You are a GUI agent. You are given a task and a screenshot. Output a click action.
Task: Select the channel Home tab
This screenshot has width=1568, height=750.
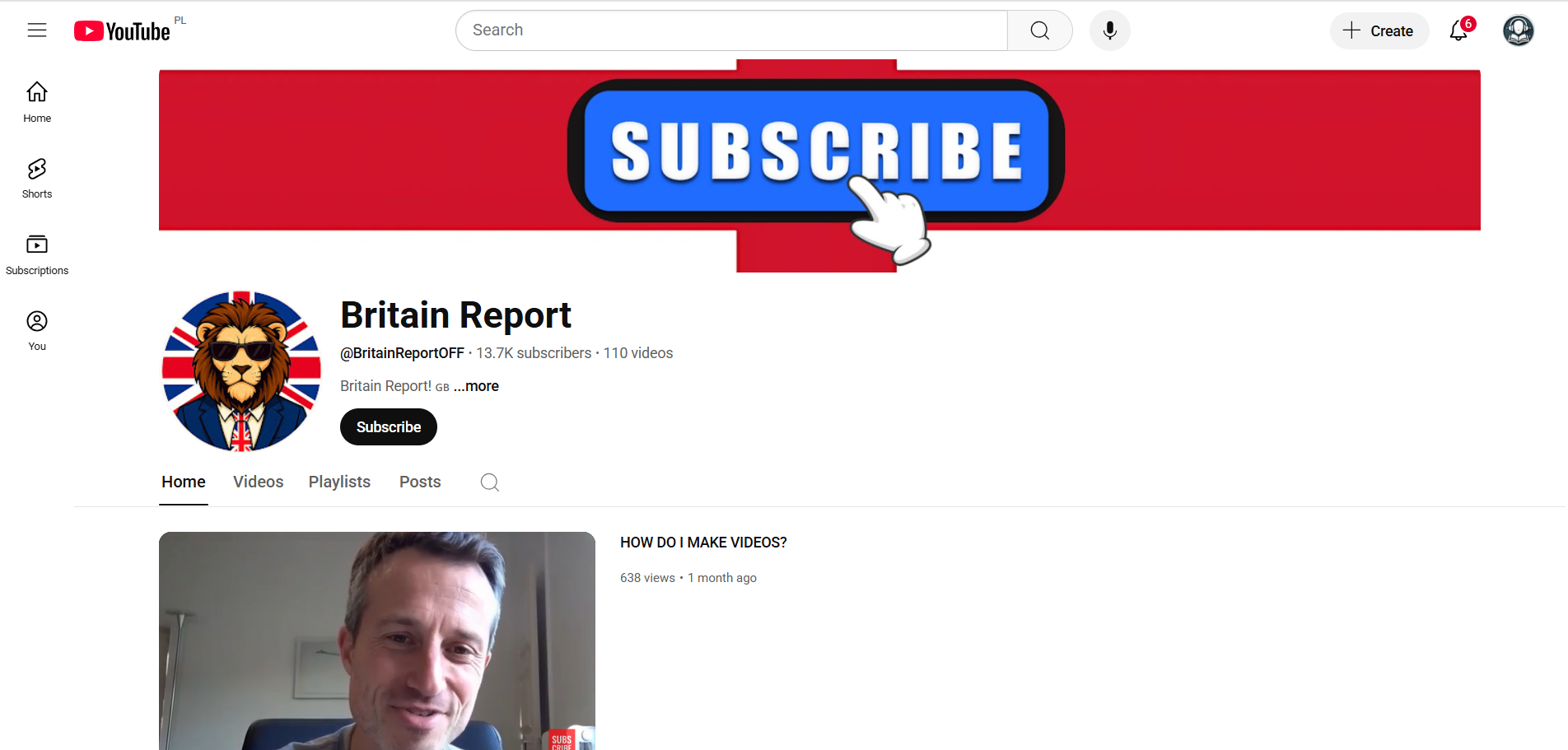click(x=184, y=482)
